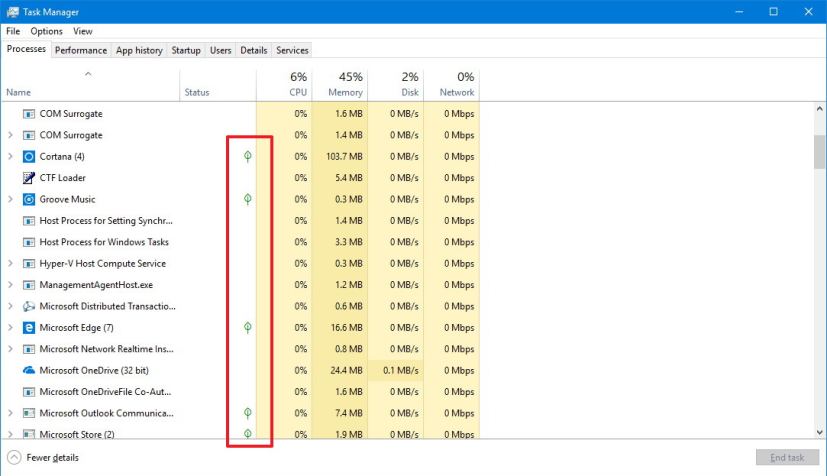
Task: Open the View menu
Action: pos(83,31)
